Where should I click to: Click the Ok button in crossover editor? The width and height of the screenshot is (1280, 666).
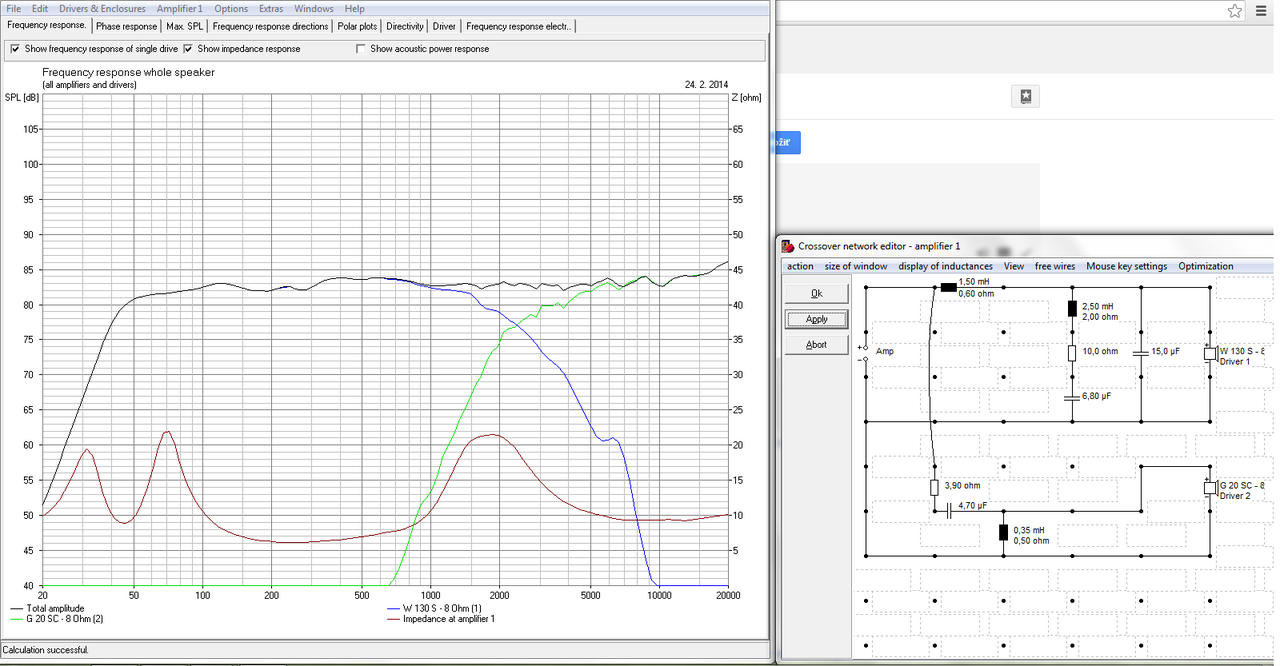(817, 293)
